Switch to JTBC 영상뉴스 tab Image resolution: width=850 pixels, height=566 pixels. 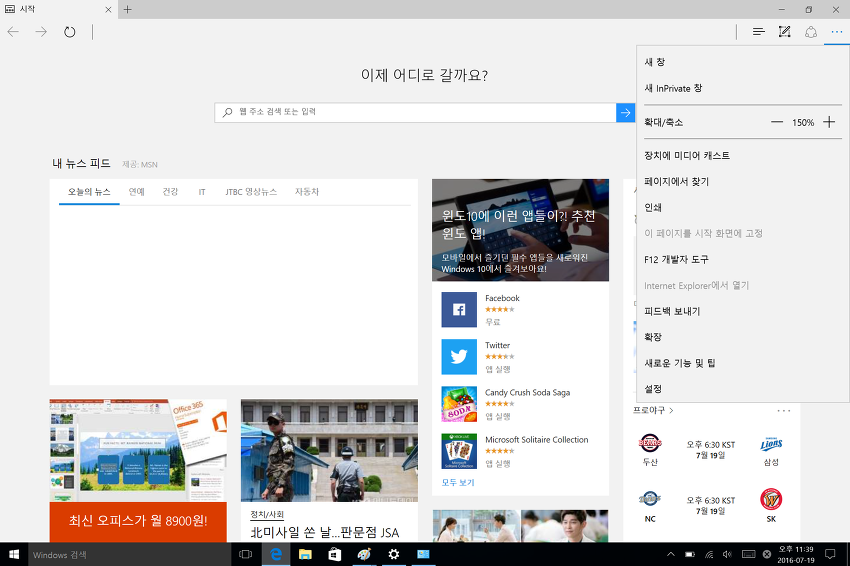[x=251, y=192]
